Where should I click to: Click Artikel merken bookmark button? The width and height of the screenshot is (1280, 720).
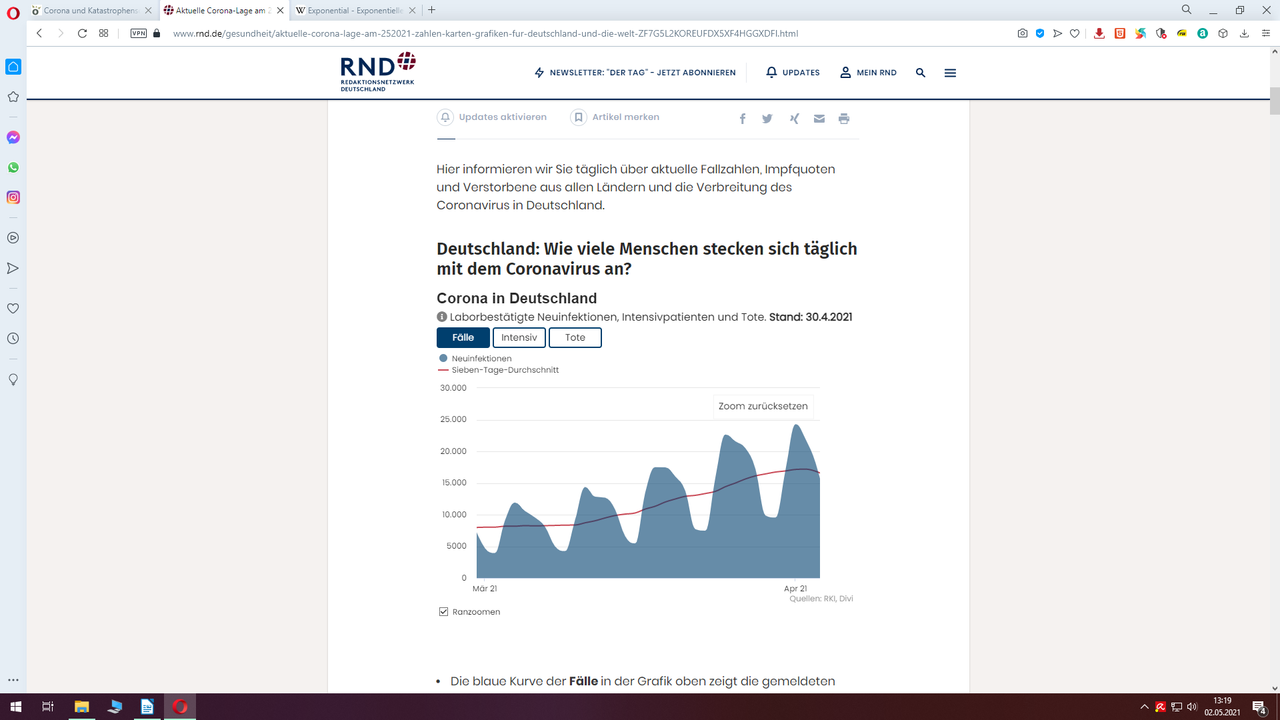pos(615,117)
